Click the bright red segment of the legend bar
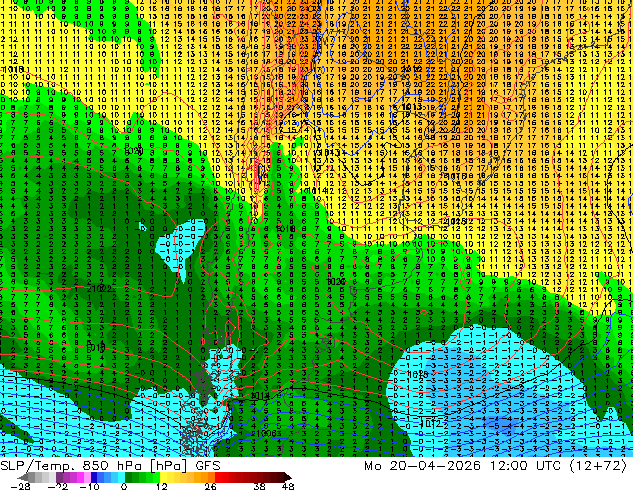The width and height of the screenshot is (634, 490). 218,477
